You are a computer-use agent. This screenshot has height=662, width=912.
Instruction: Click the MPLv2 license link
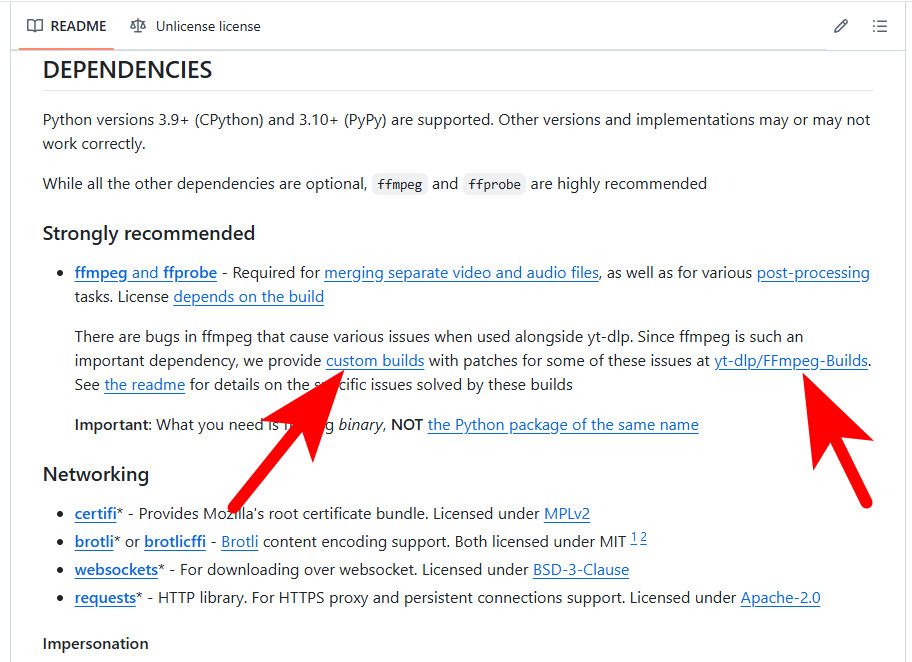coord(567,514)
